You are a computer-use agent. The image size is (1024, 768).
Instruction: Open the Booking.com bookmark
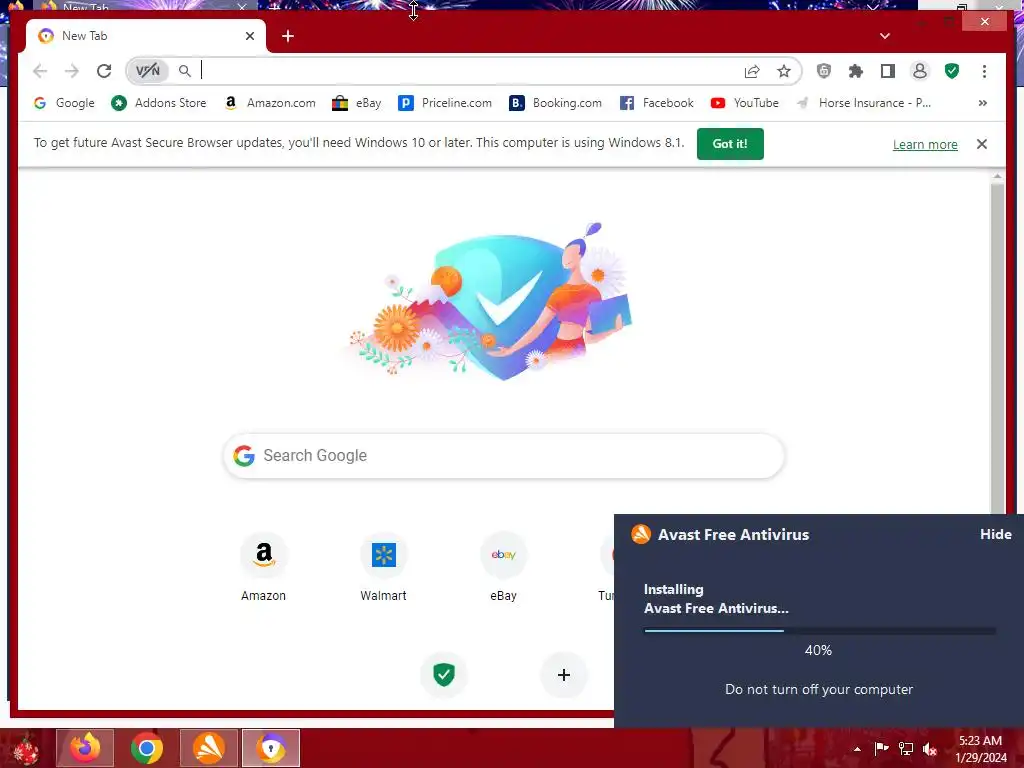coord(556,103)
